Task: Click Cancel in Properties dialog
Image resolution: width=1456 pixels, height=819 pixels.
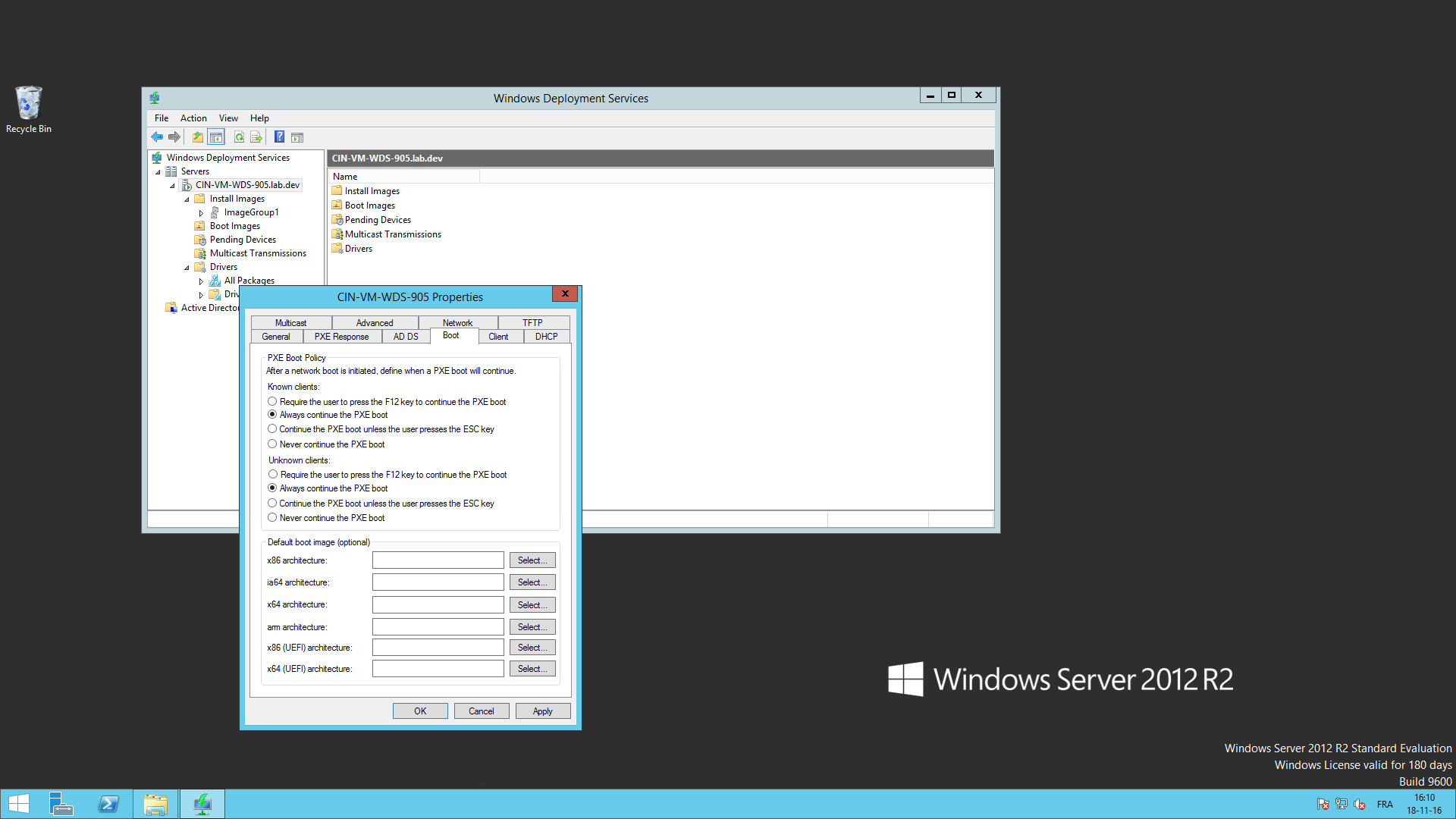Action: point(482,711)
